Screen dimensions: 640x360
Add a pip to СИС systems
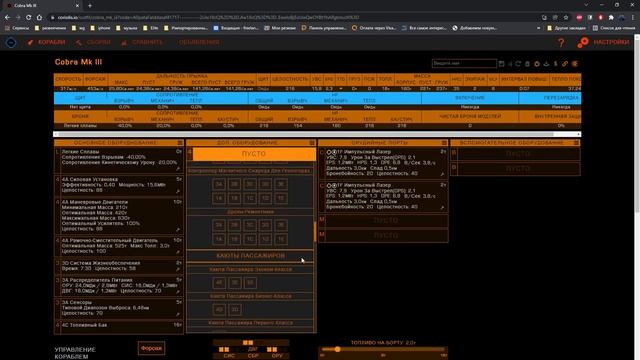pos(229,356)
